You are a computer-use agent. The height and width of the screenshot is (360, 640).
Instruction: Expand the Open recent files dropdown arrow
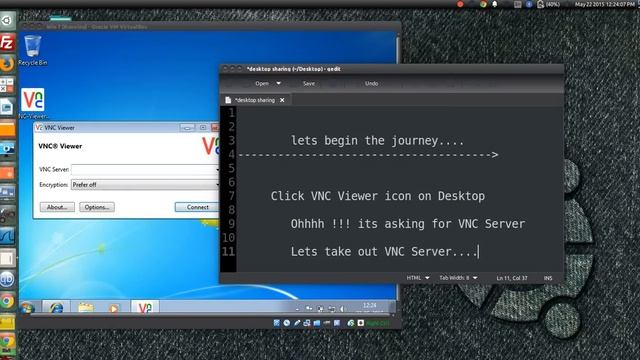(279, 83)
